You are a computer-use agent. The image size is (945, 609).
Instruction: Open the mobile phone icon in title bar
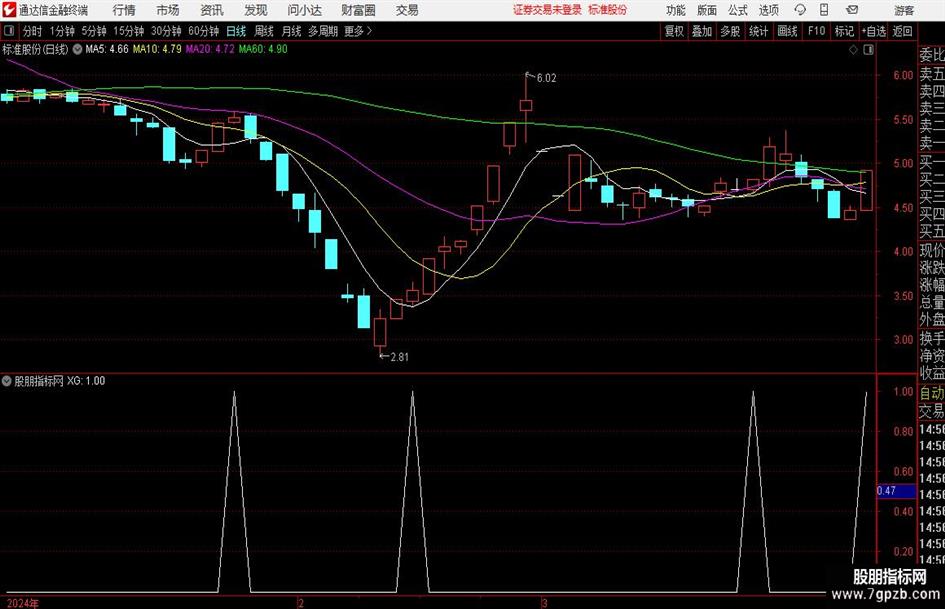824,10
